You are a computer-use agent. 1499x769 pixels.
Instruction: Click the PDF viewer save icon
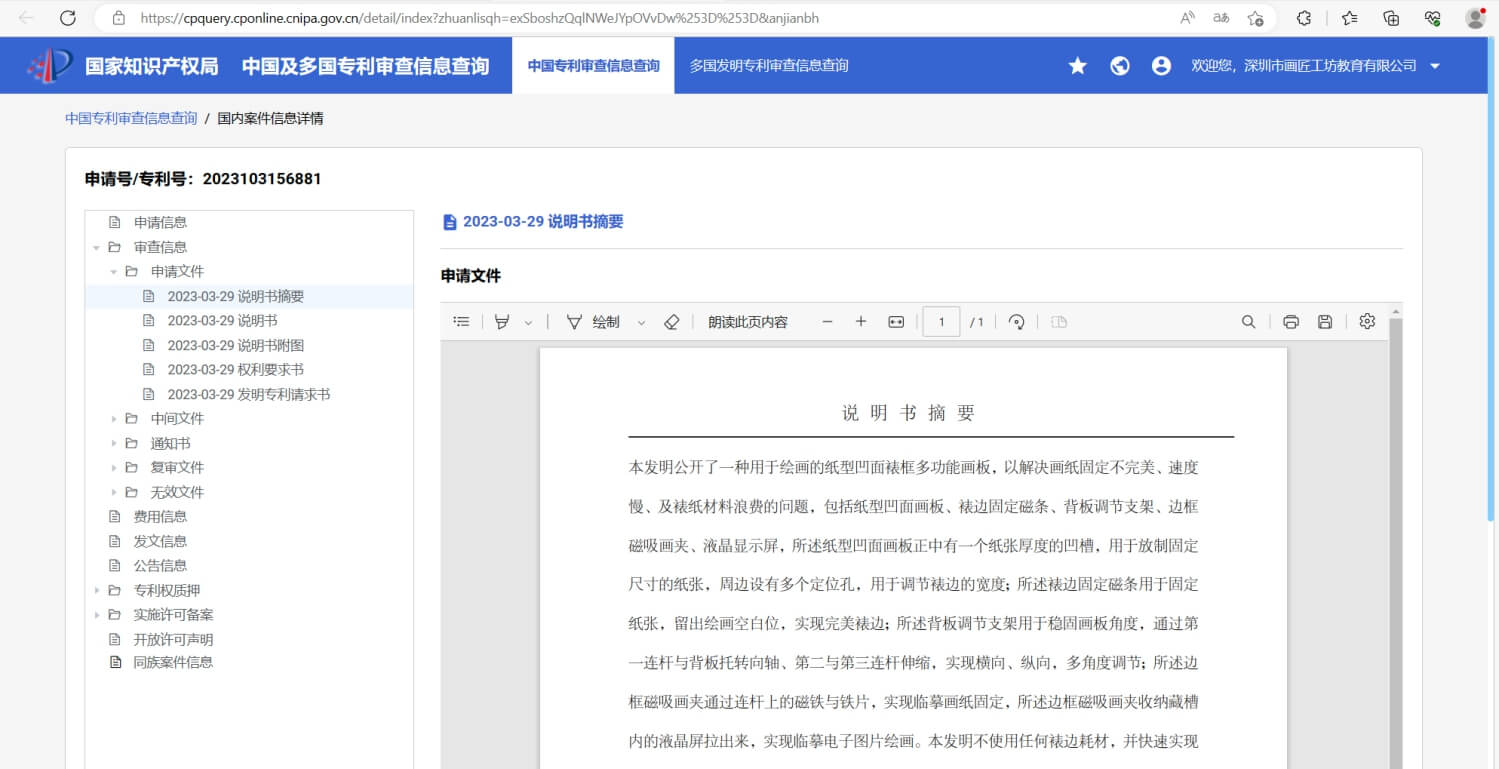[1324, 322]
